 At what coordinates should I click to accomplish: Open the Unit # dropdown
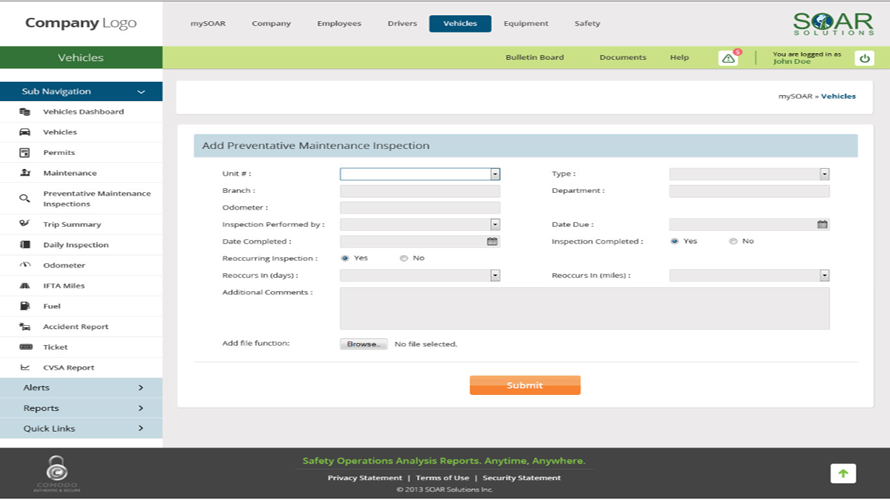pos(494,174)
